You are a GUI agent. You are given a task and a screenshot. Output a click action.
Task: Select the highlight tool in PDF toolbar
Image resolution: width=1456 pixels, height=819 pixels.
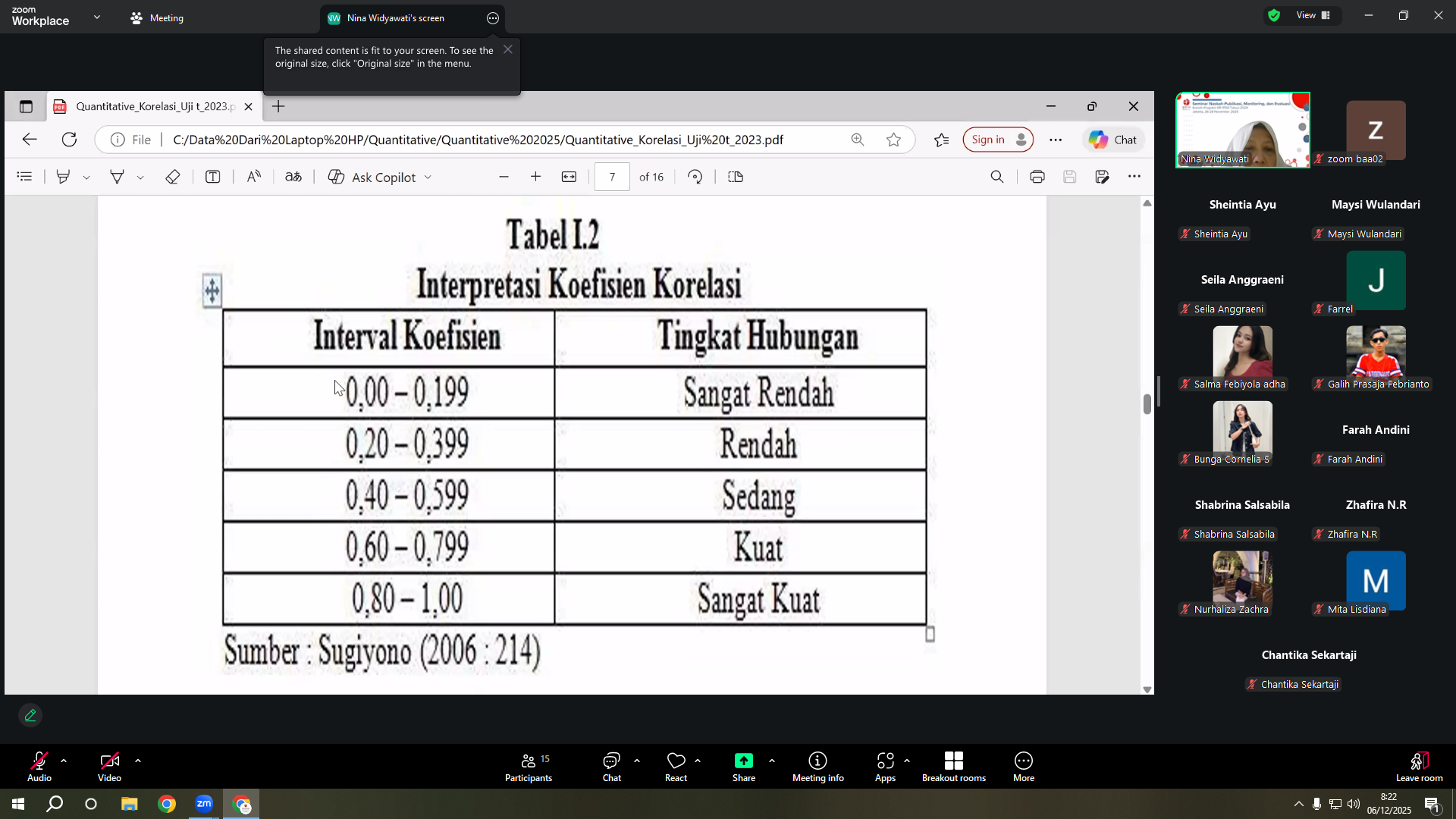[x=64, y=177]
